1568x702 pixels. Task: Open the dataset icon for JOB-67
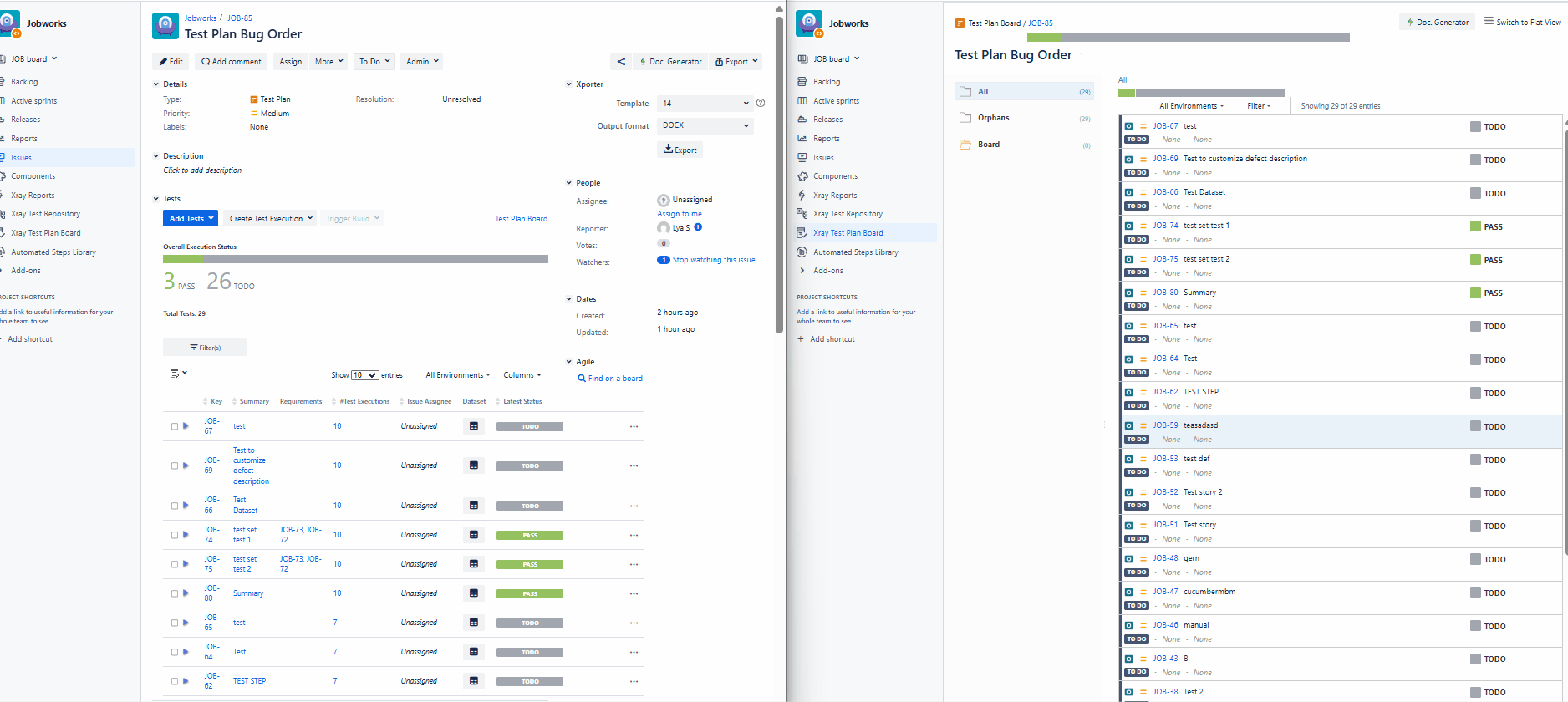point(474,426)
